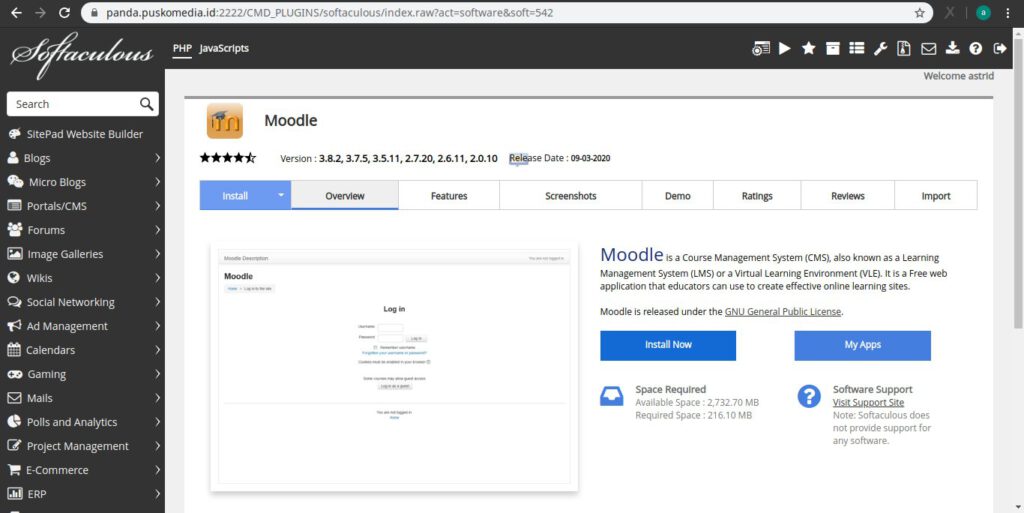Expand the Gaming category
The image size is (1024, 513).
click(82, 374)
